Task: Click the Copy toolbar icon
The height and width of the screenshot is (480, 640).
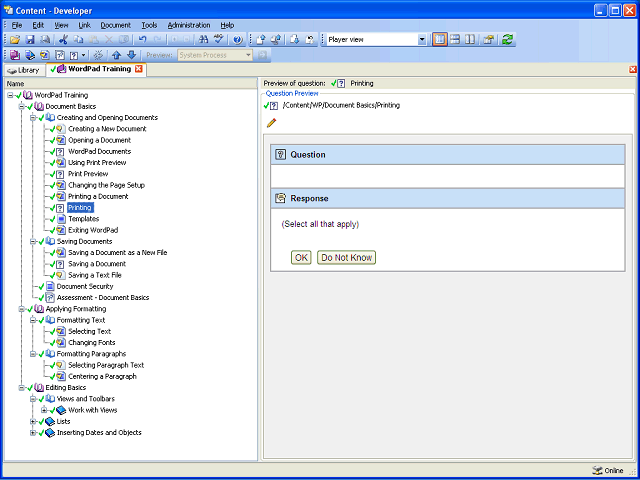Action: pos(78,40)
